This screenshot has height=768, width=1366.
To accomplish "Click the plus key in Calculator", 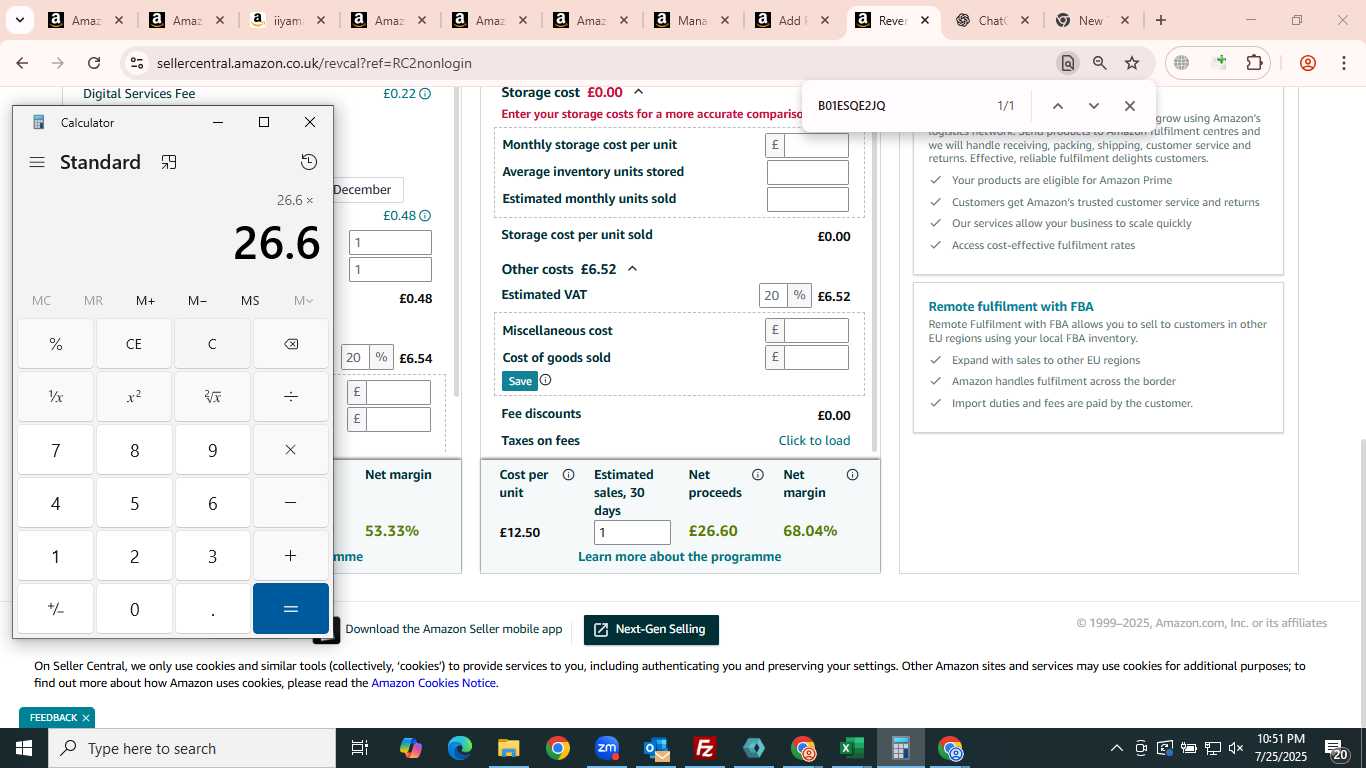I will 291,556.
